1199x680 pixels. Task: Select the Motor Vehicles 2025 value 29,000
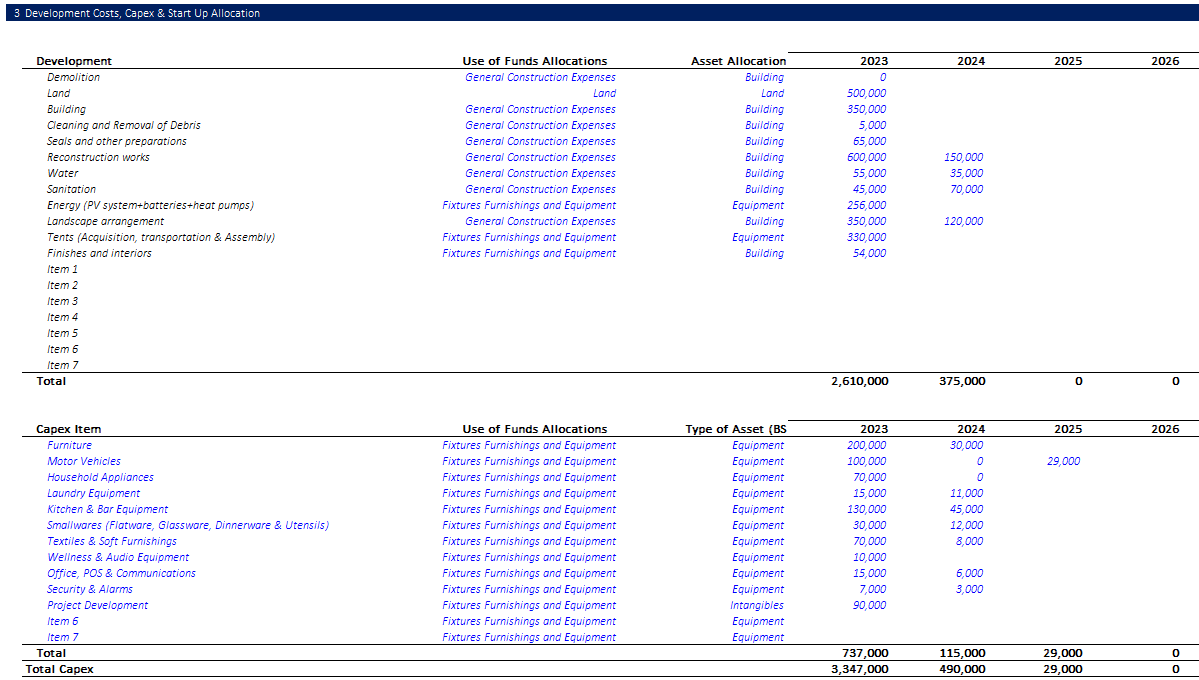1062,461
